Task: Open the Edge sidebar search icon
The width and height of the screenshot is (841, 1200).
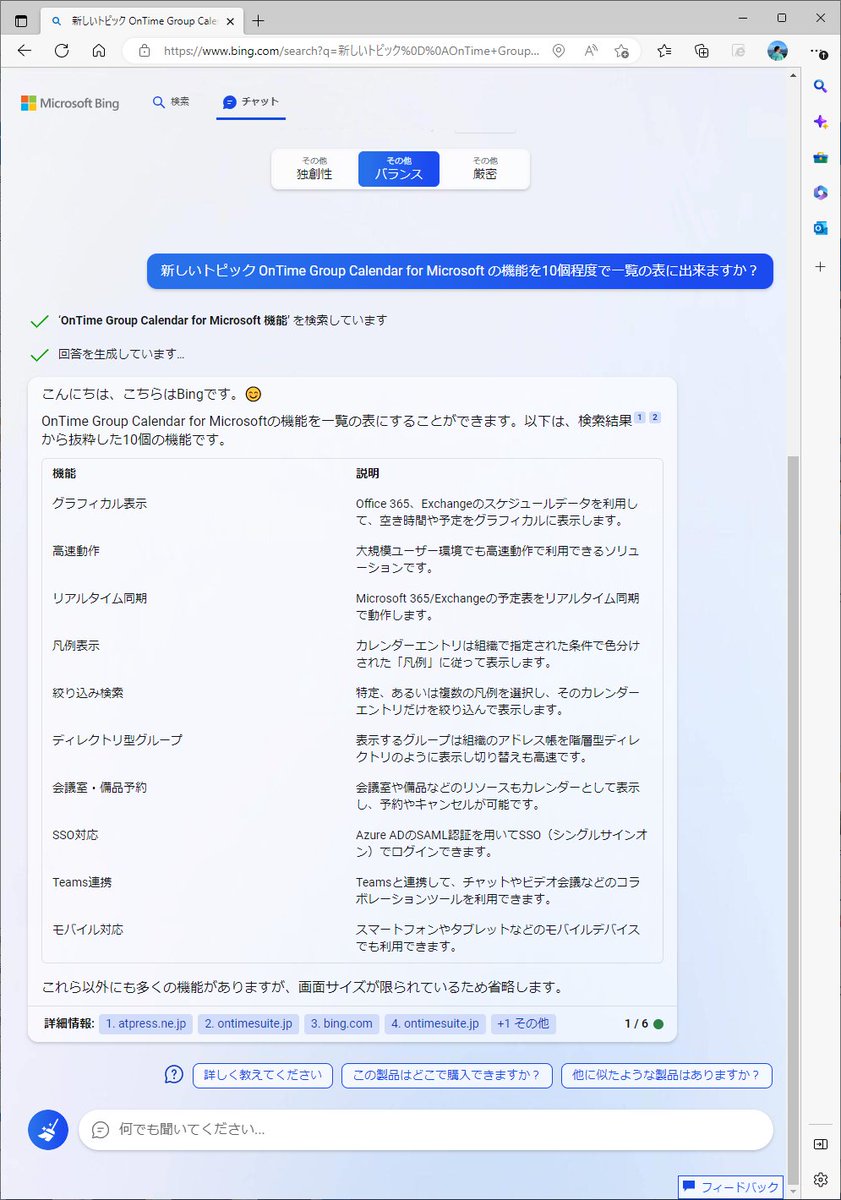Action: (820, 87)
